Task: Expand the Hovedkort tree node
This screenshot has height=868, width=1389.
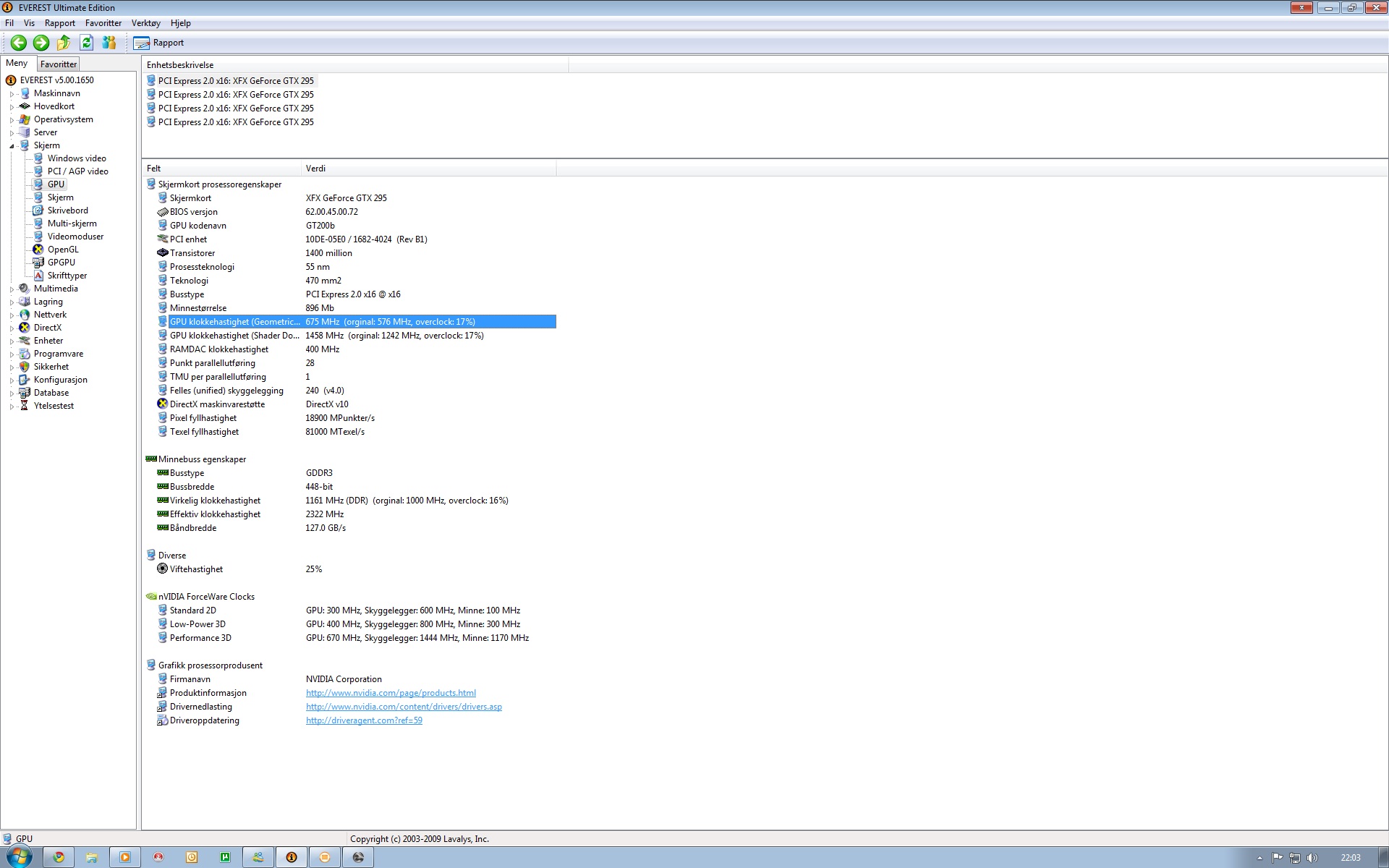Action: [12, 106]
